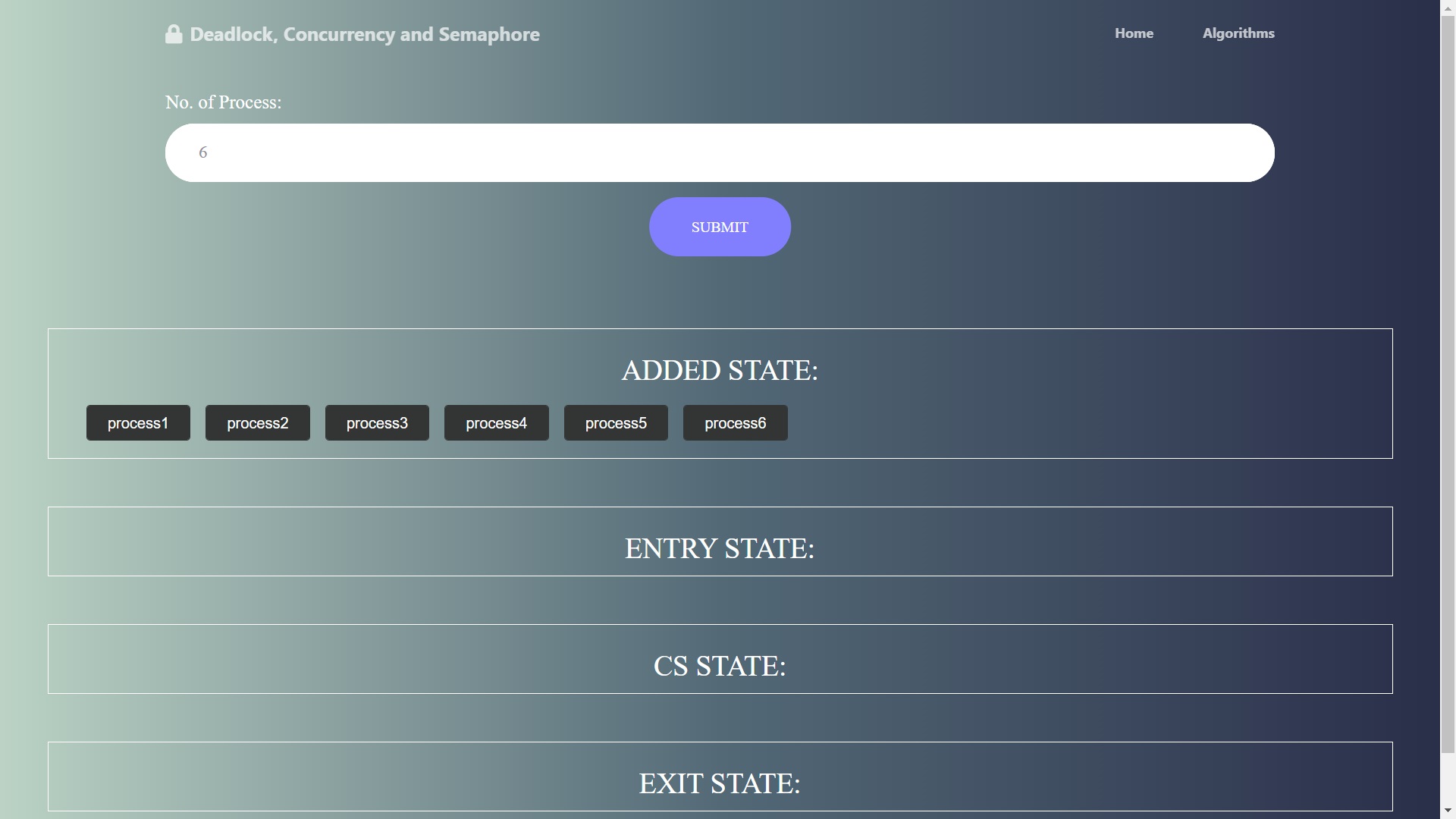Click the ENTRY STATE: heading
Screen dimensions: 1456x819
(x=720, y=548)
